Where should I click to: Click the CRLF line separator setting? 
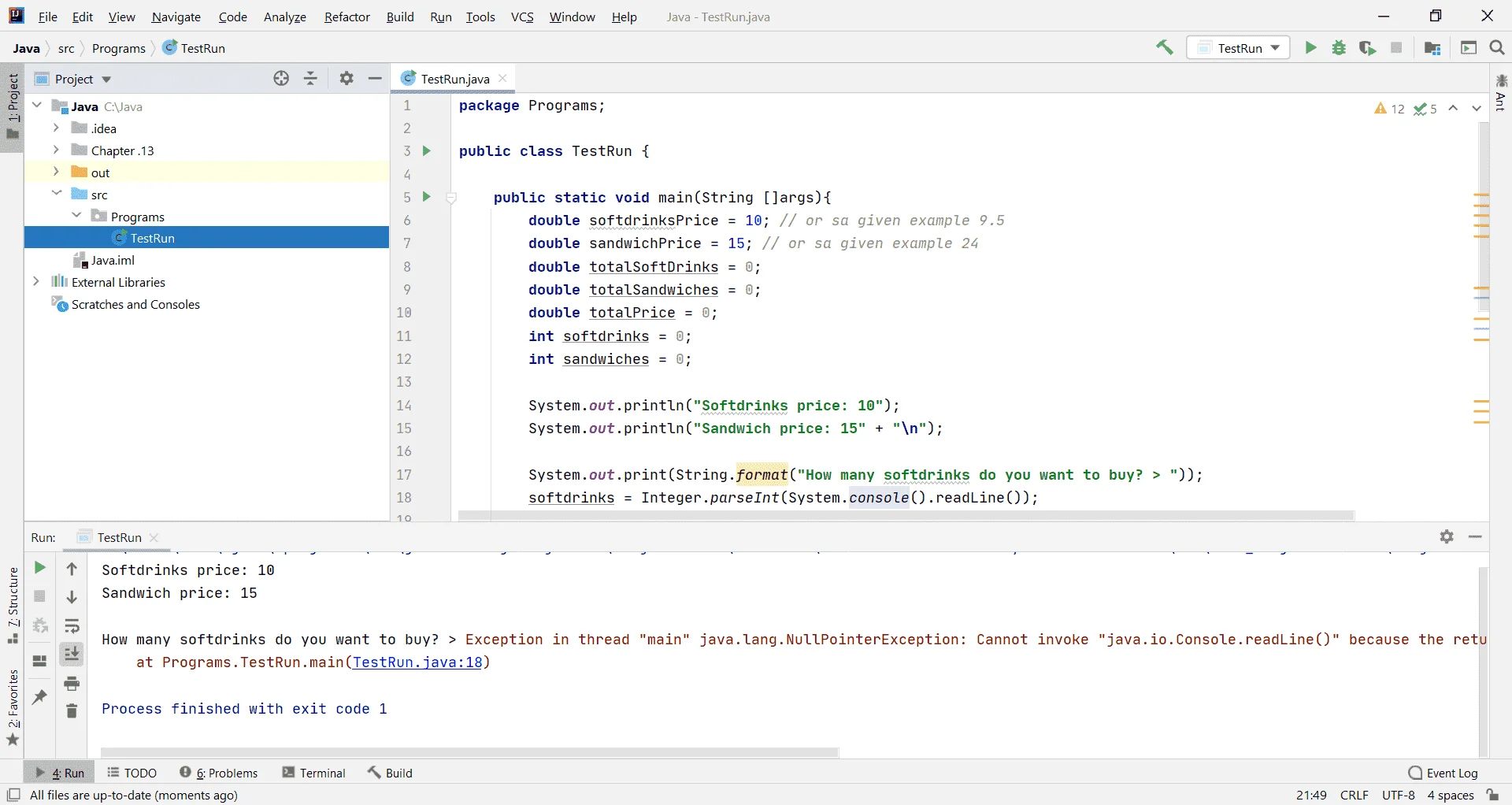[x=1354, y=795]
